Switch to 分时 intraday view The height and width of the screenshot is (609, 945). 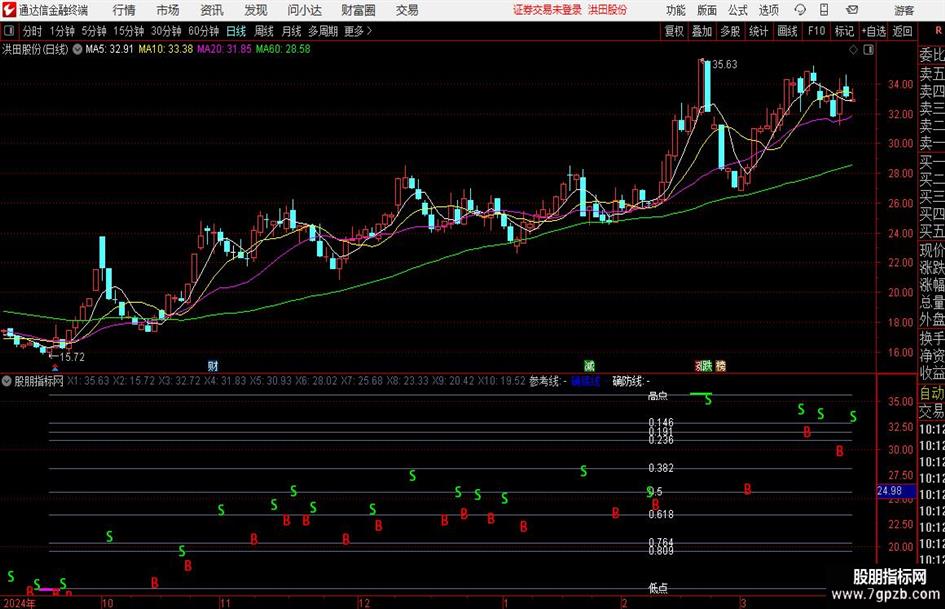click(33, 31)
